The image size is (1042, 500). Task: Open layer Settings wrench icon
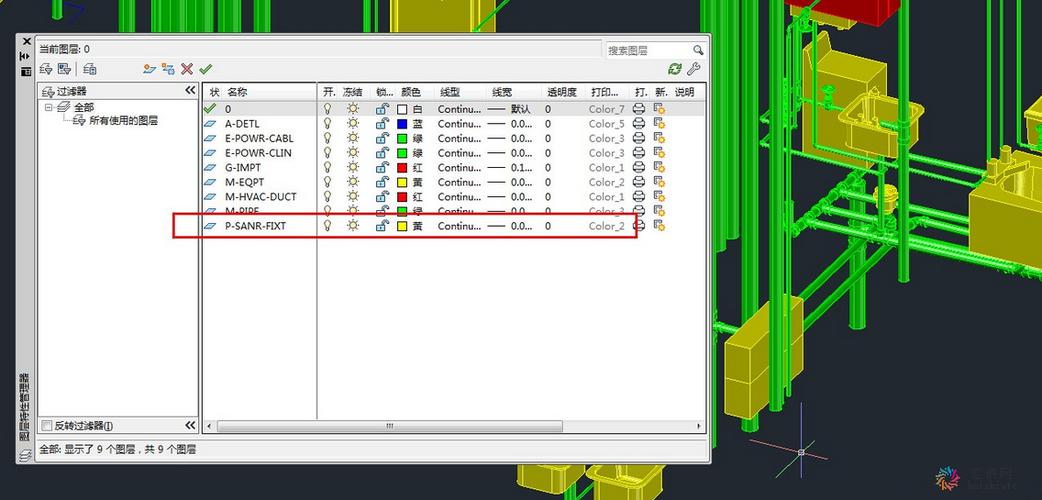pos(693,68)
